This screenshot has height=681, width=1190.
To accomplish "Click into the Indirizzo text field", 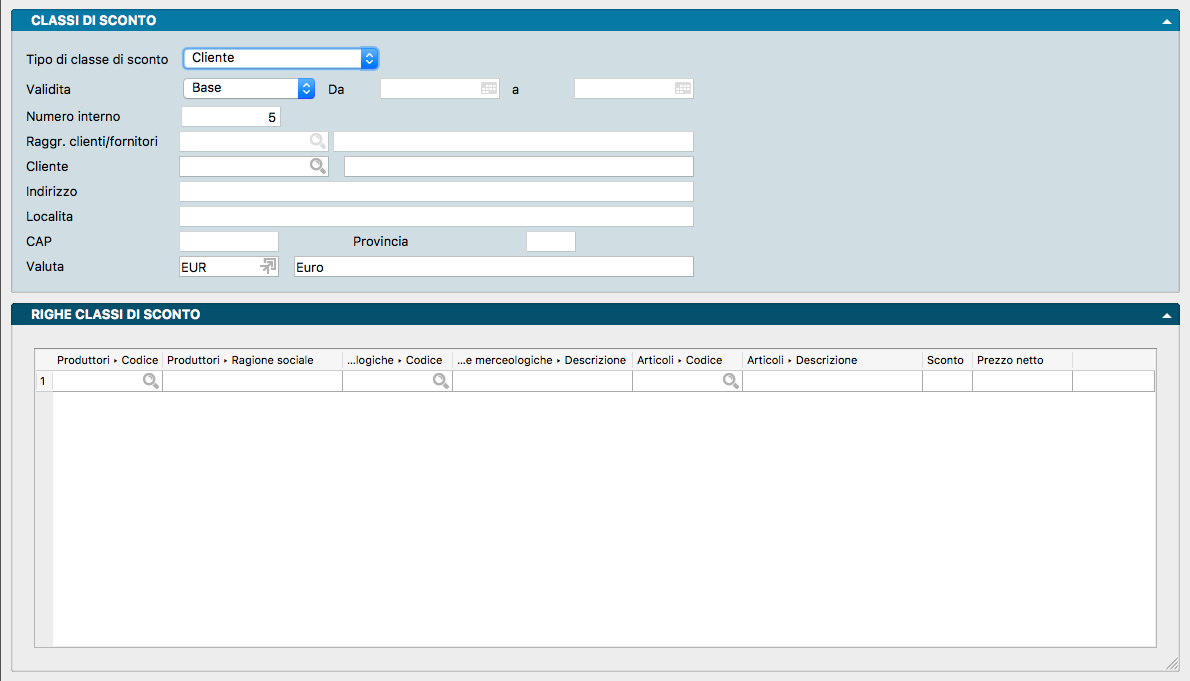I will pyautogui.click(x=435, y=191).
